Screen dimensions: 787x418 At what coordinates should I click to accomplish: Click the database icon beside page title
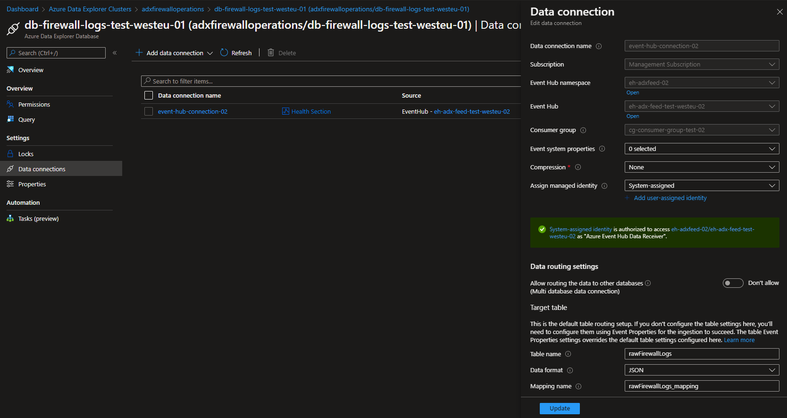point(13,29)
